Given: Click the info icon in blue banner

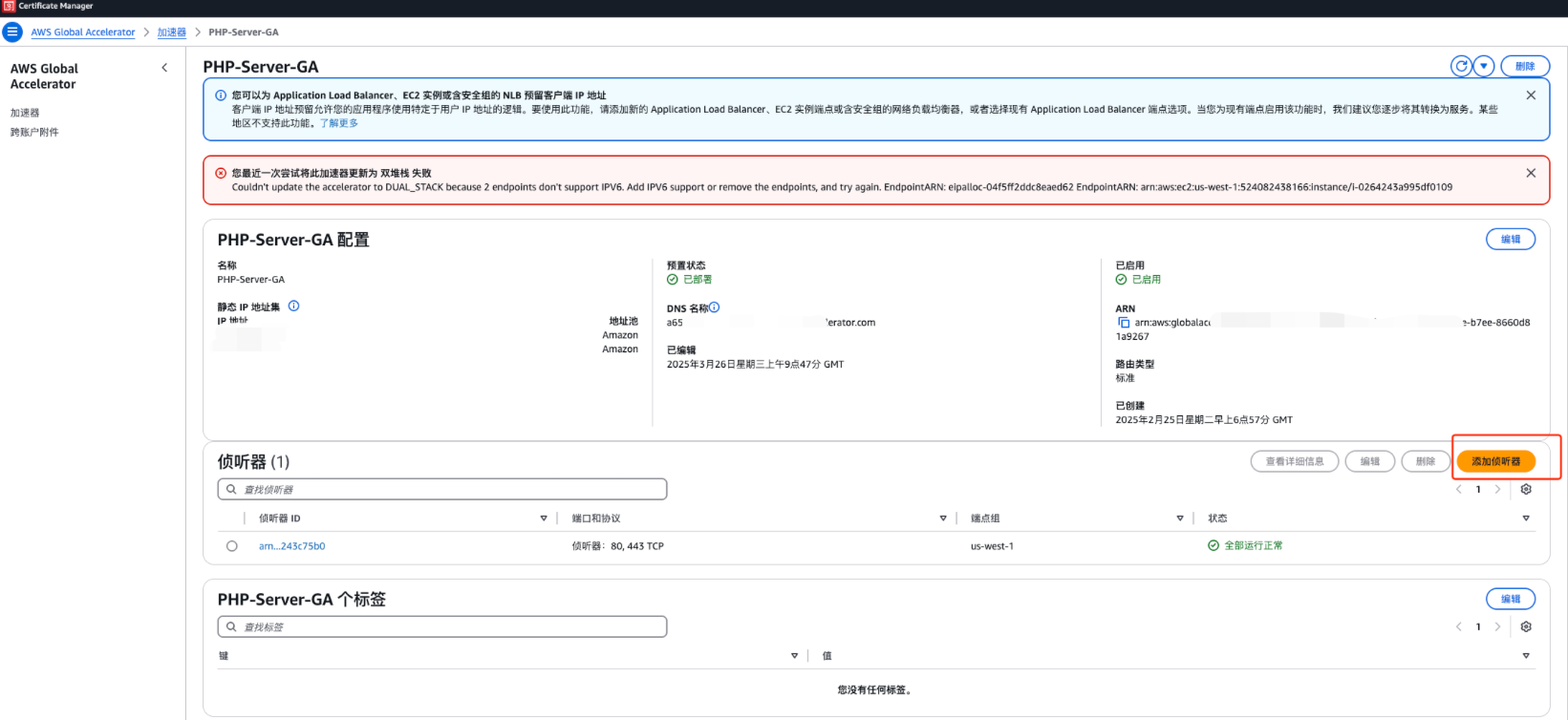Looking at the screenshot, I should pos(221,95).
